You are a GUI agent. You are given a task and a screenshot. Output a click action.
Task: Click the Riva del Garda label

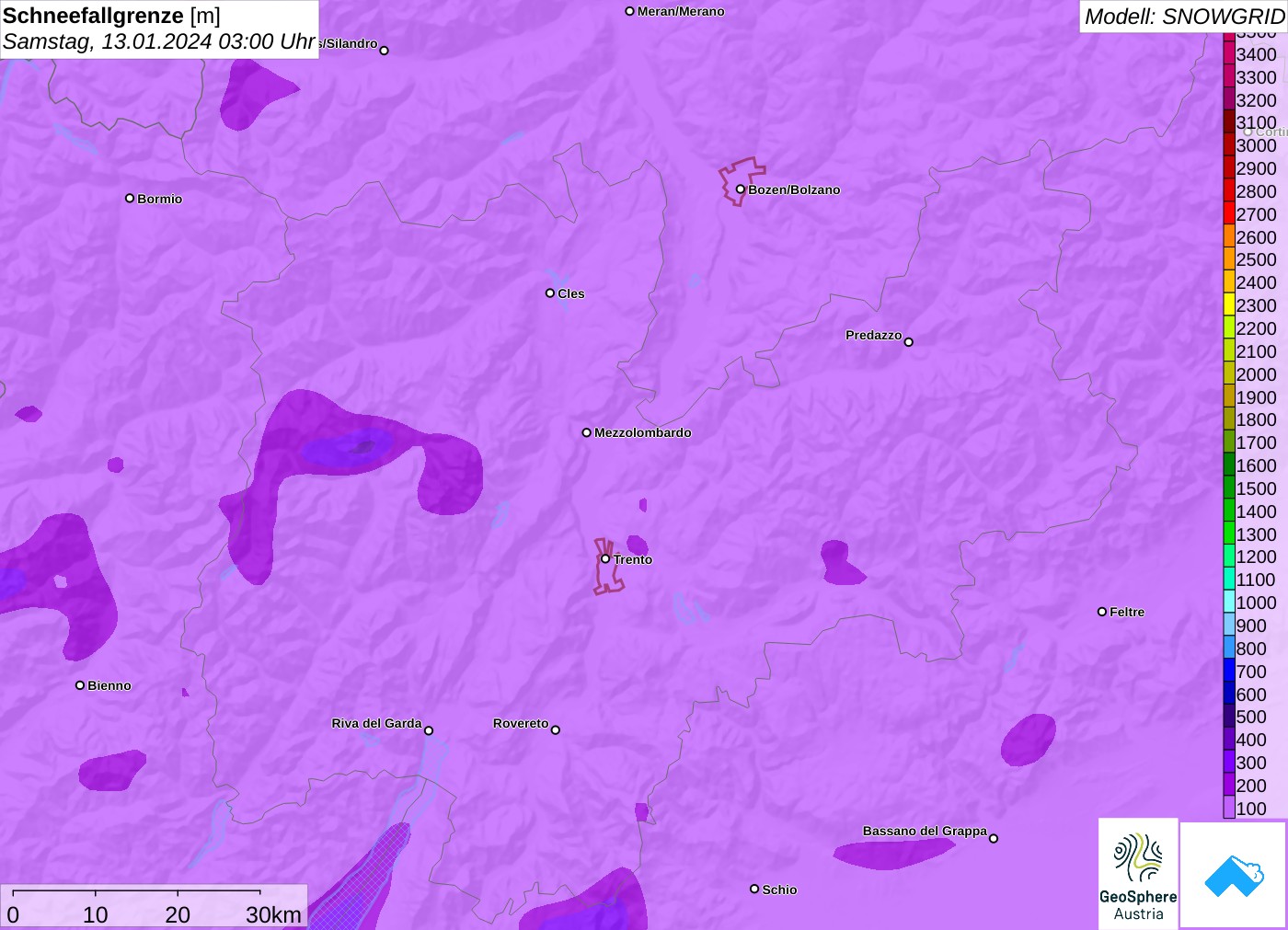[x=376, y=723]
